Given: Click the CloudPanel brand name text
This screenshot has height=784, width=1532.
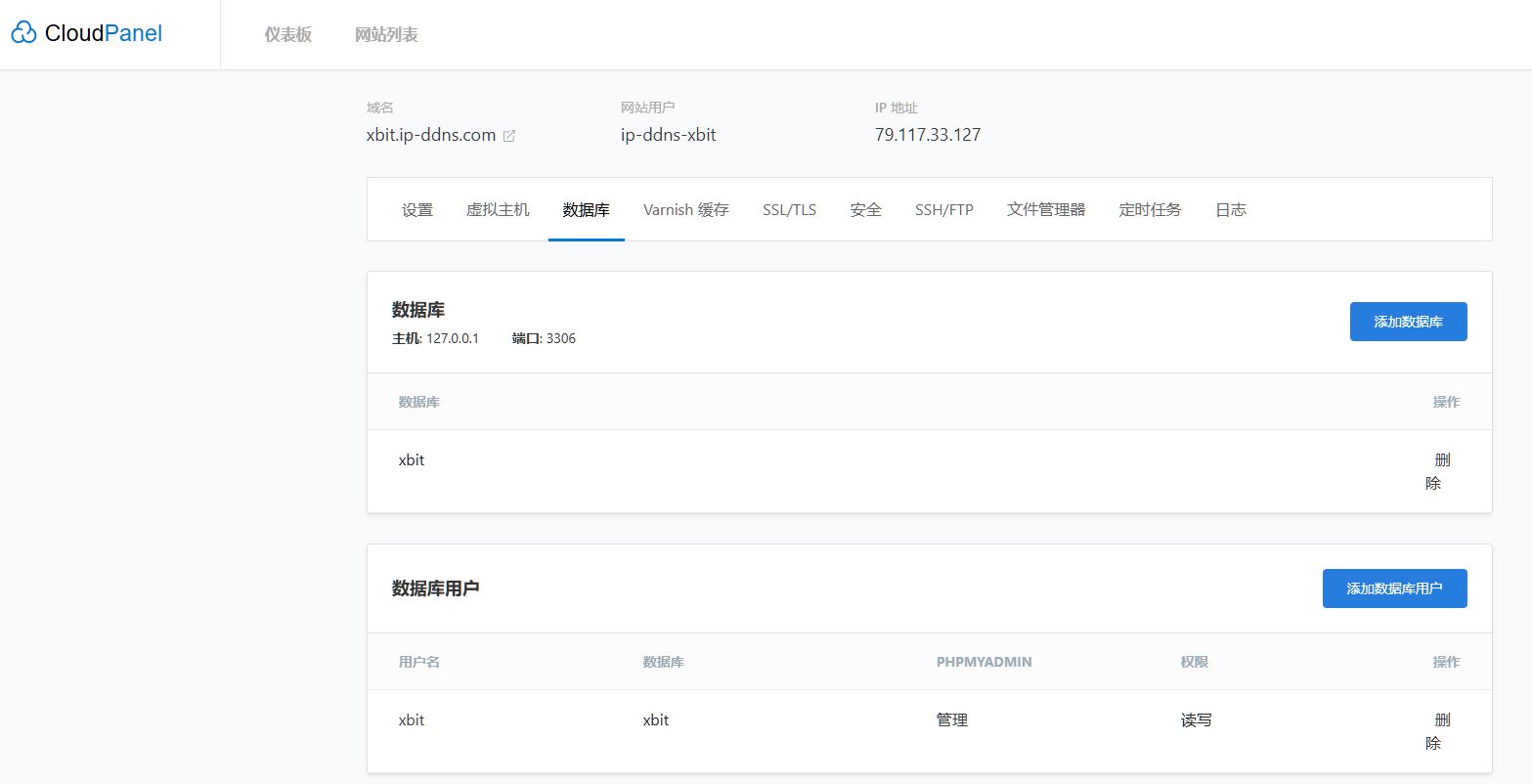Looking at the screenshot, I should tap(104, 33).
